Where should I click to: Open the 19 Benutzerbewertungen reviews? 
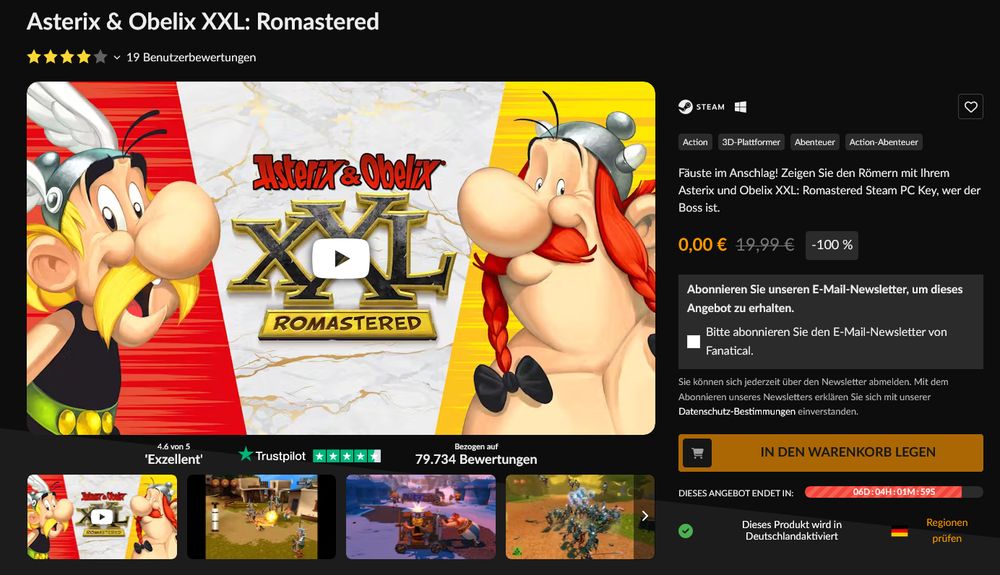[191, 57]
